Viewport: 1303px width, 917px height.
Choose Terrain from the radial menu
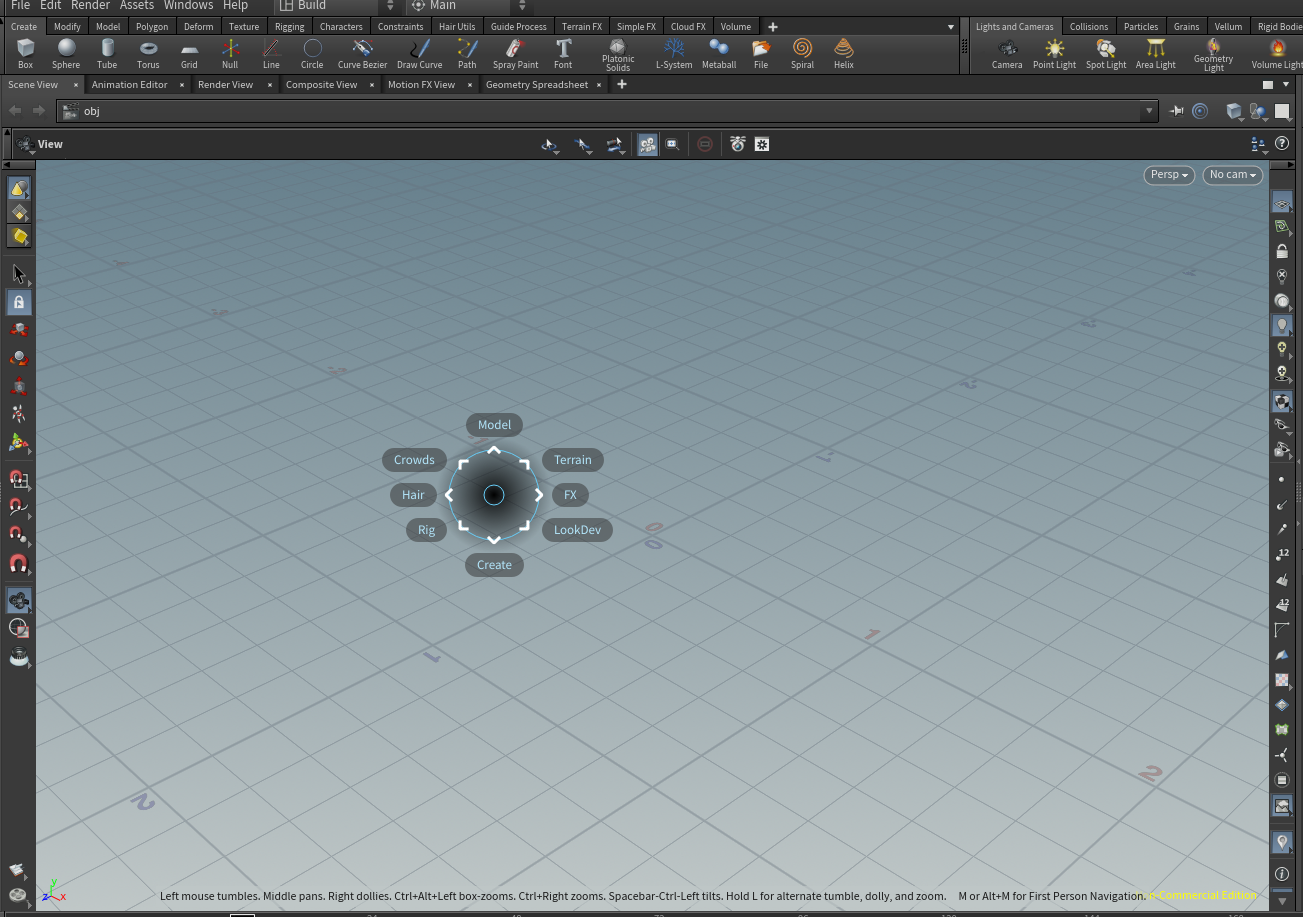572,459
